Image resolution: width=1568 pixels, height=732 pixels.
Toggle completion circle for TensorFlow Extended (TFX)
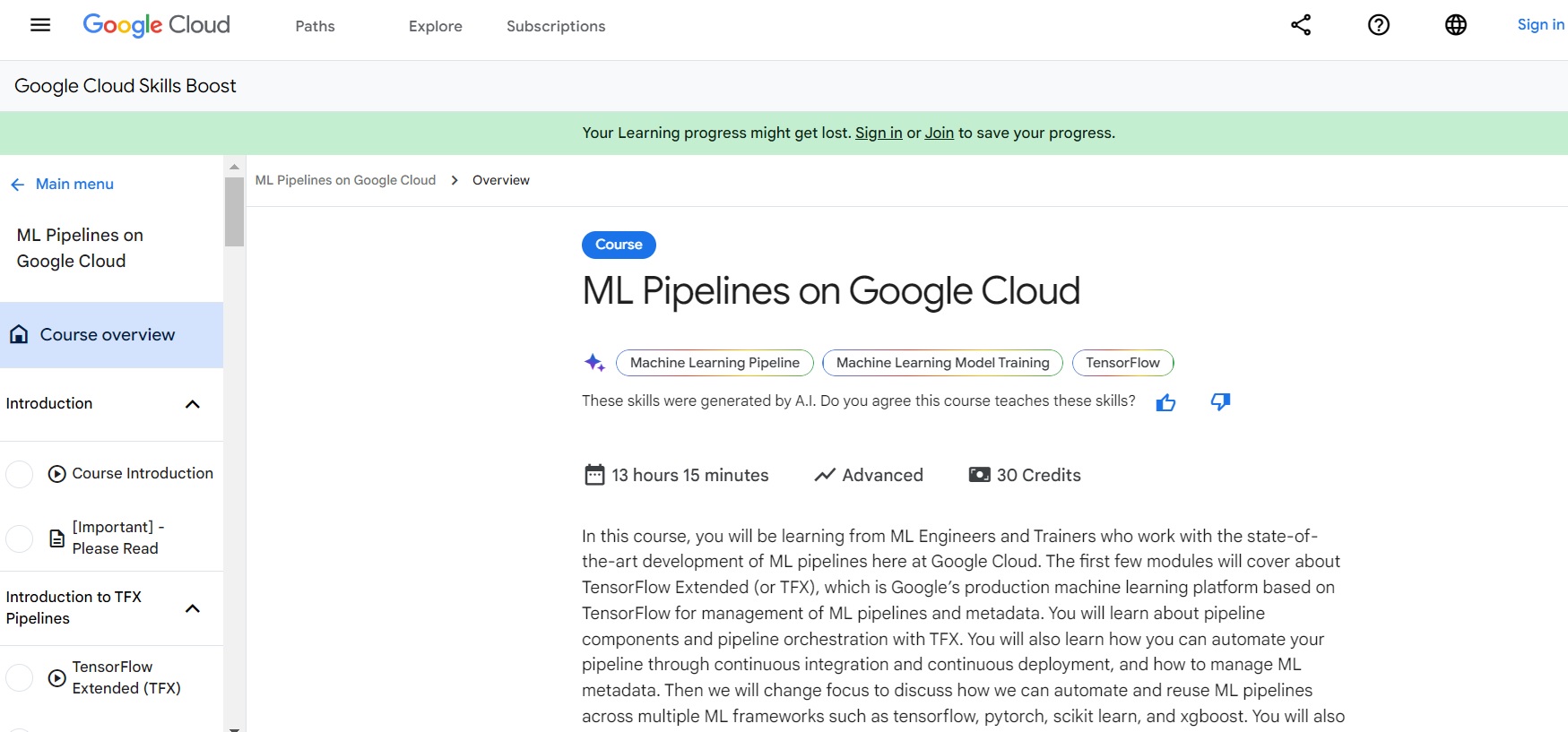pyautogui.click(x=19, y=678)
